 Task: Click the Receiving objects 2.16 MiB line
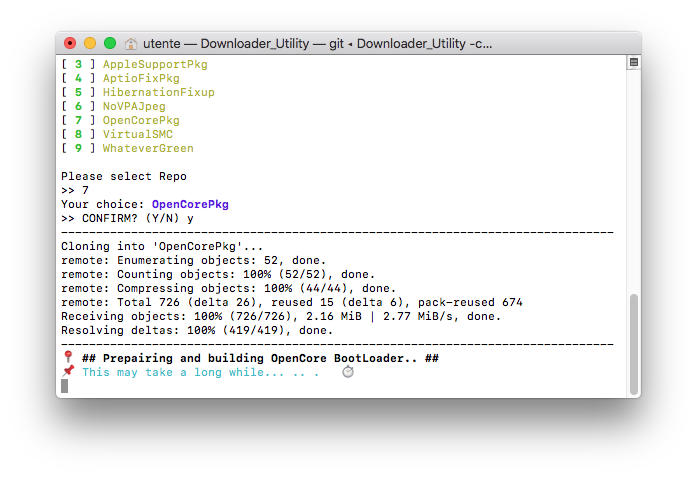click(x=281, y=317)
